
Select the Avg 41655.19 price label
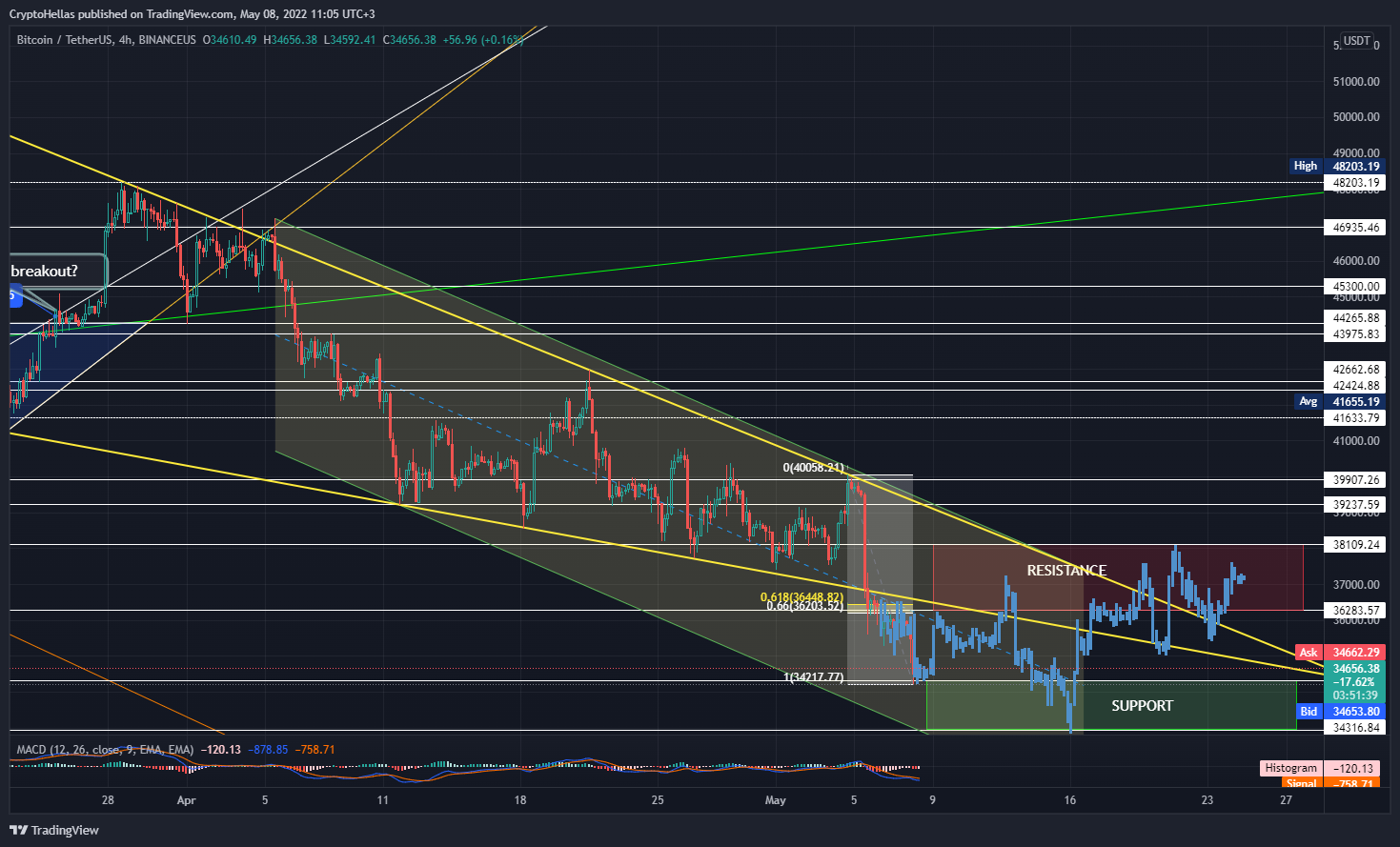coord(1337,402)
